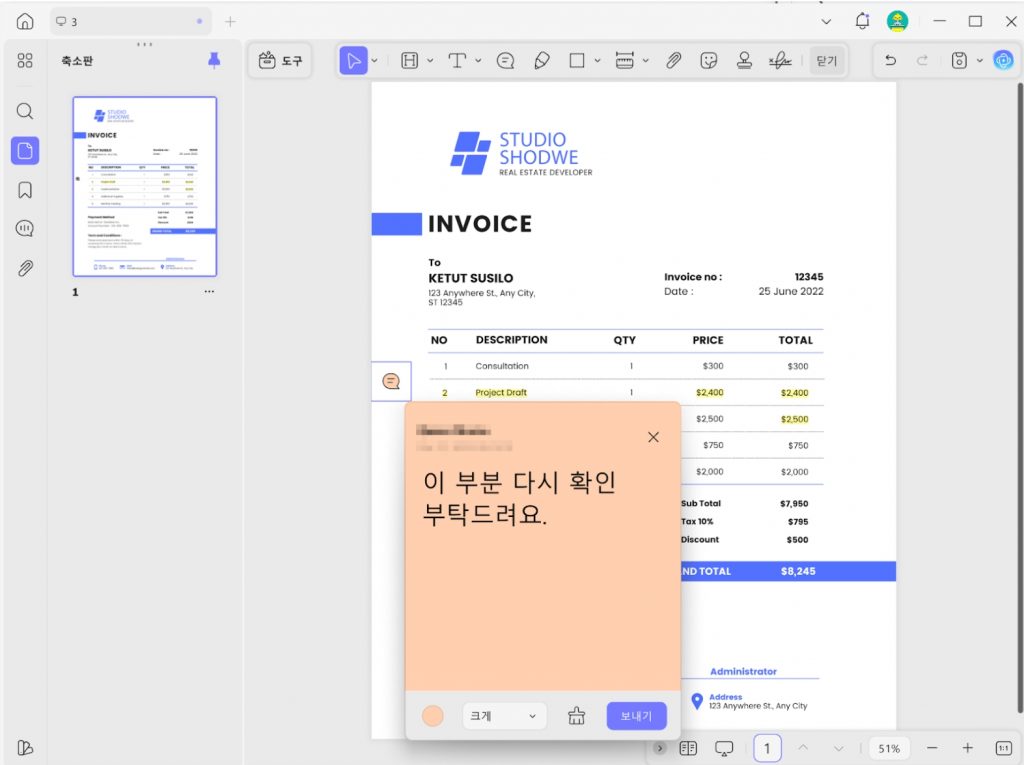The image size is (1024, 765).
Task: Open the notifications bell
Action: coord(862,21)
